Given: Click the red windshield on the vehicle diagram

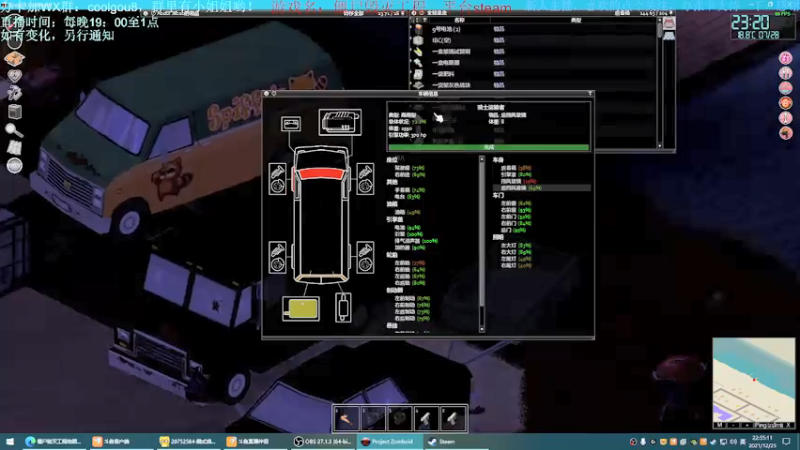Looking at the screenshot, I should (x=321, y=173).
